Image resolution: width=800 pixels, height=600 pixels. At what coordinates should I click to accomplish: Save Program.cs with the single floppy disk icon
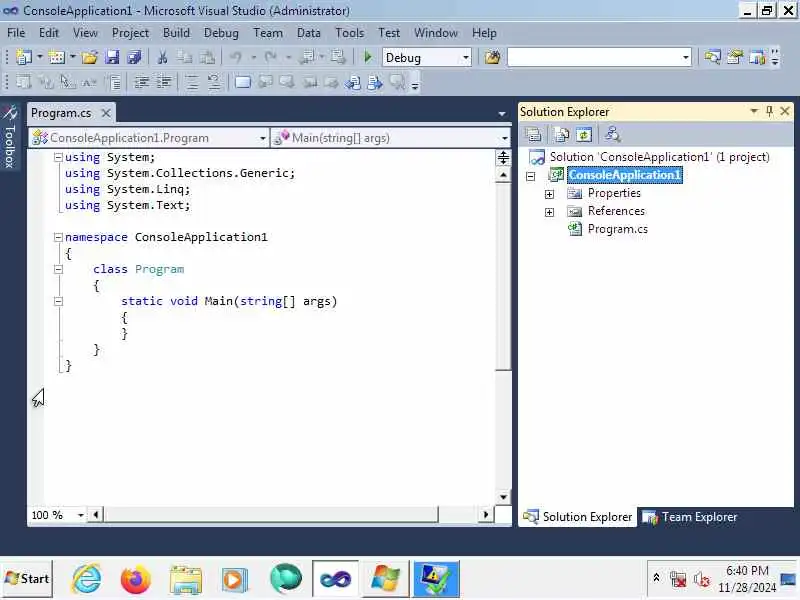pyautogui.click(x=112, y=57)
